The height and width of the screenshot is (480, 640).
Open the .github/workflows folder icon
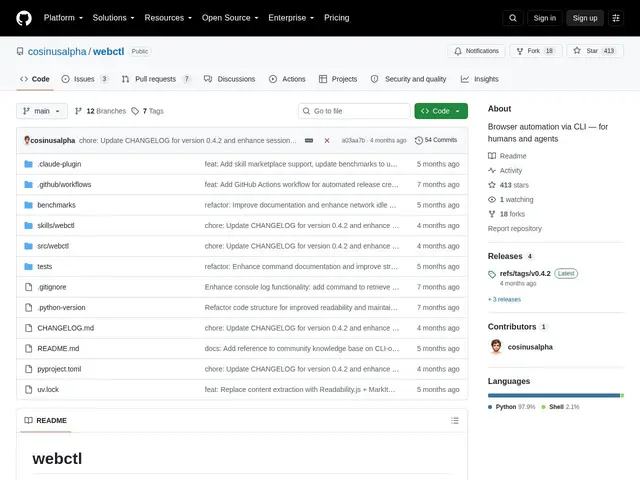pos(28,184)
